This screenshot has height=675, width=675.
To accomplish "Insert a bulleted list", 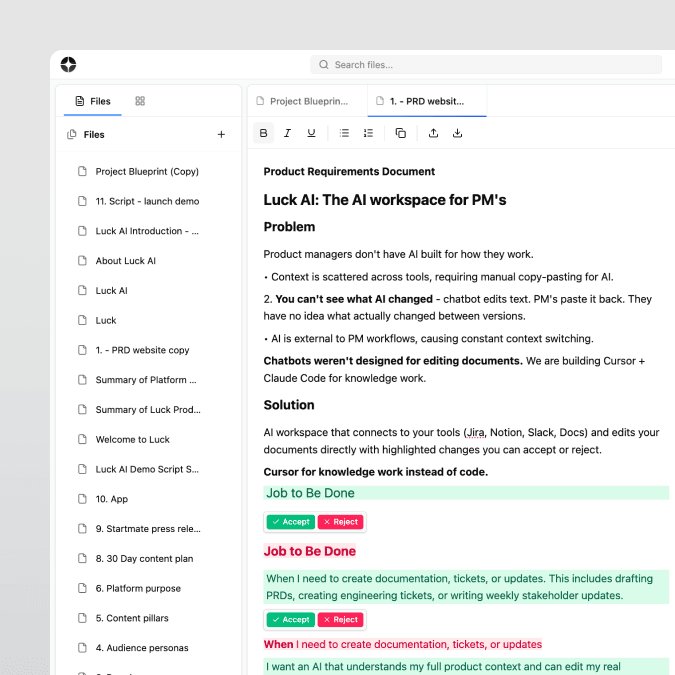I will coord(344,133).
